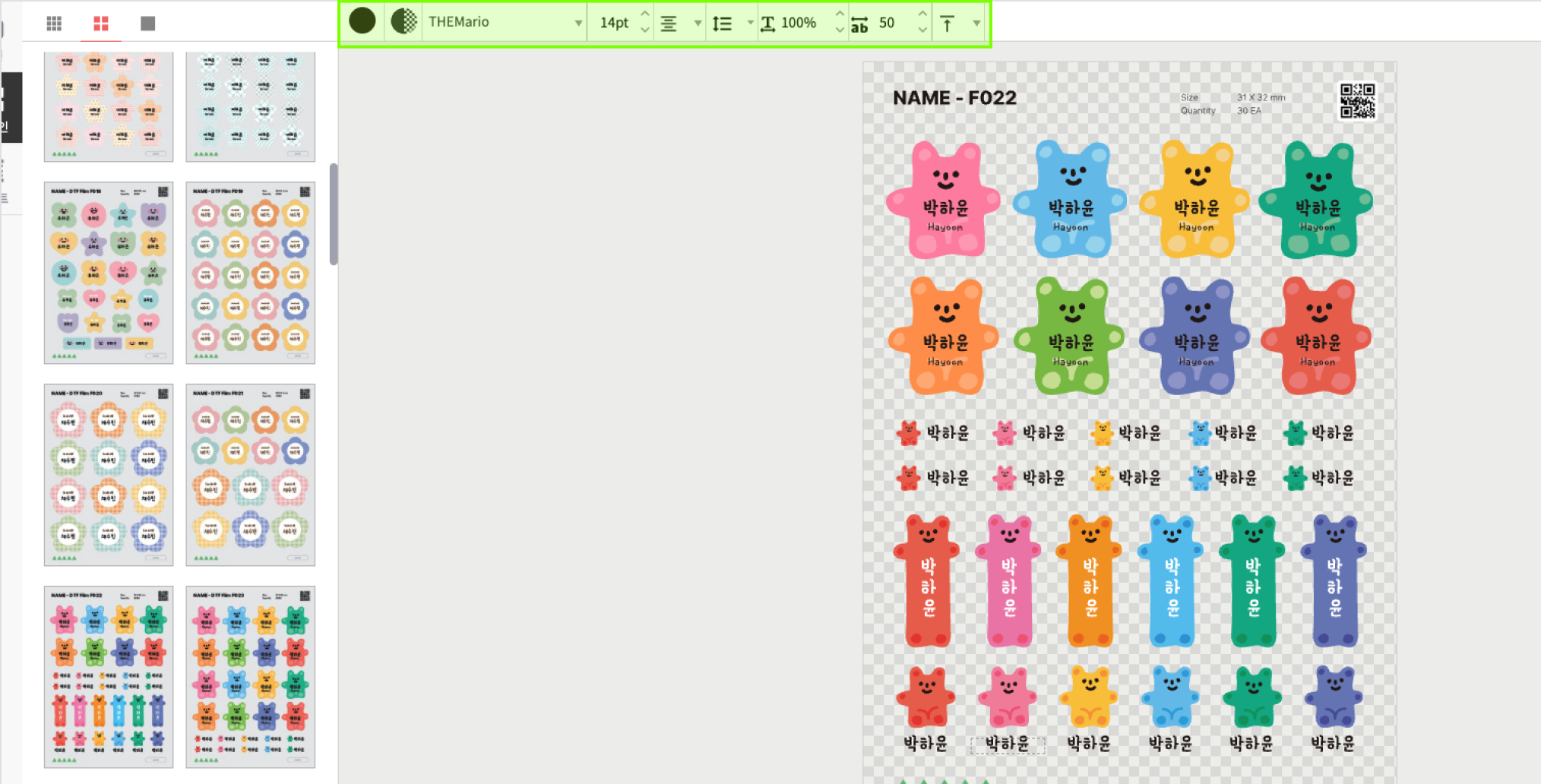Expand the vertical alignment dropdown arrow

tap(976, 24)
